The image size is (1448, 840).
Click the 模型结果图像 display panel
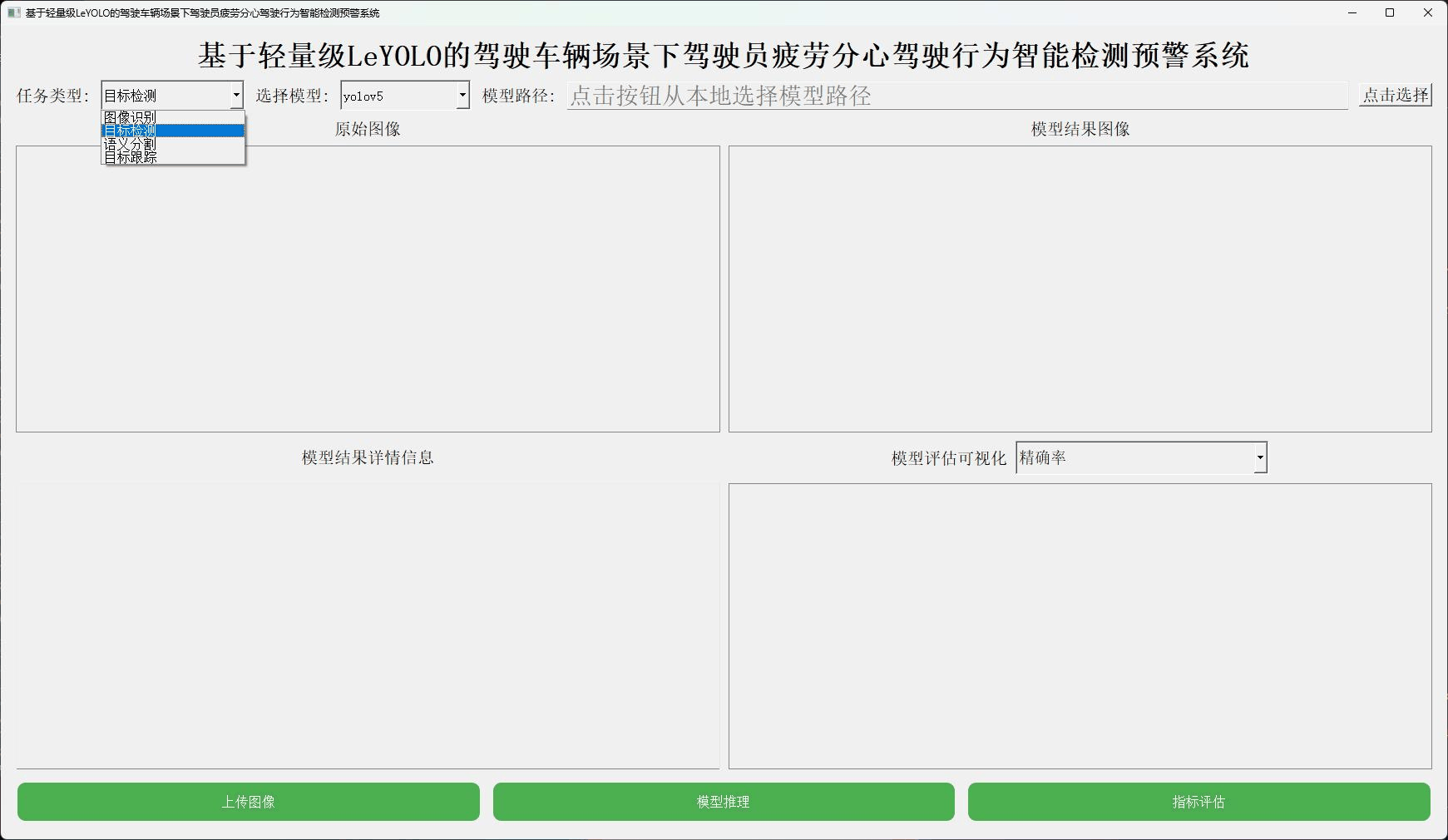[x=1080, y=289]
